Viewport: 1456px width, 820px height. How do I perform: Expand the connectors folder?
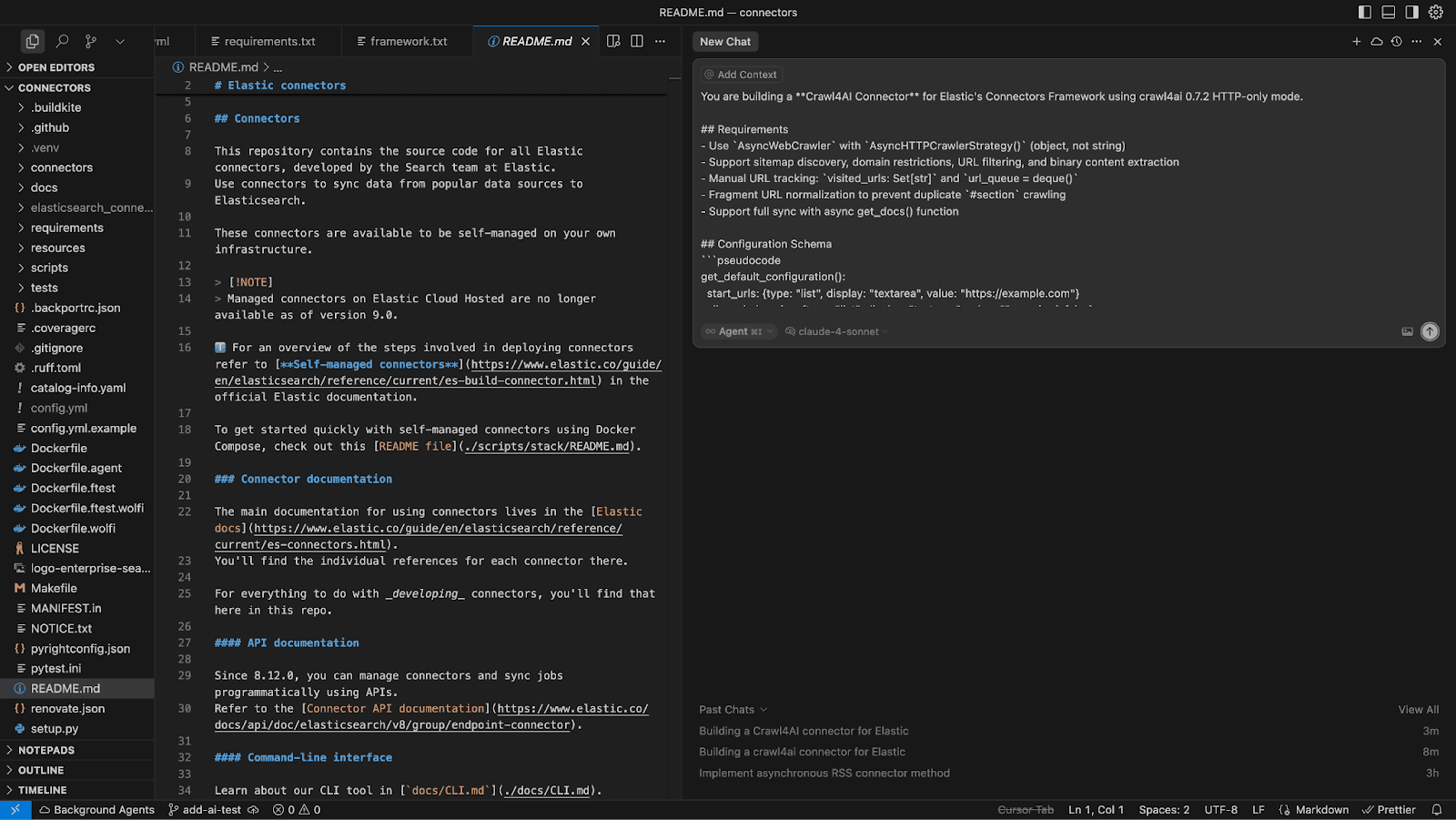click(x=61, y=167)
